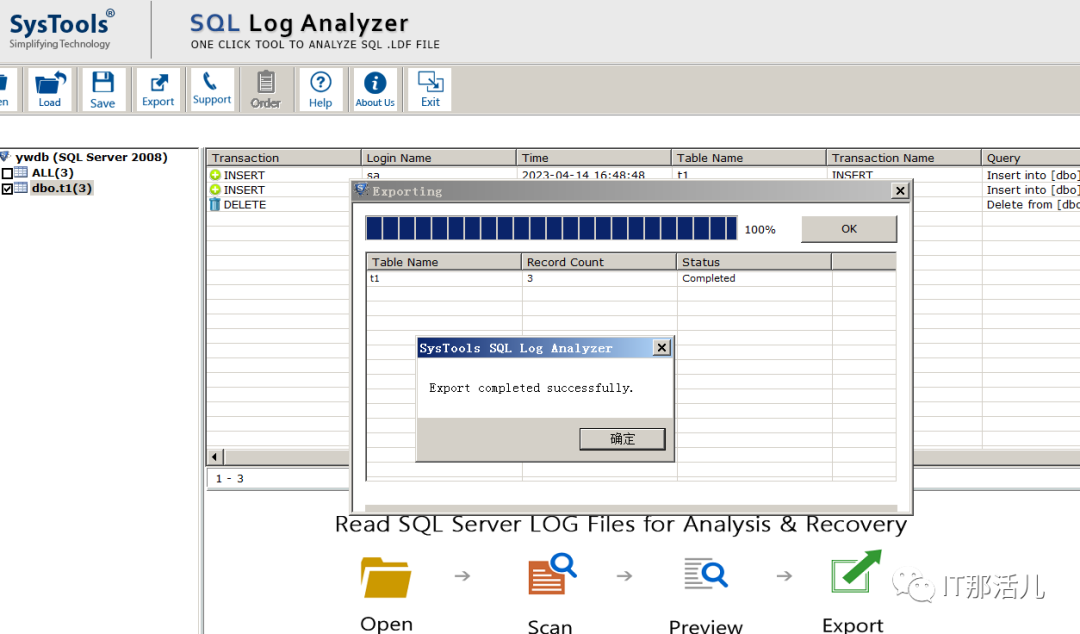1080x634 pixels.
Task: Click the Status header in Exporting dialog
Action: click(x=754, y=262)
